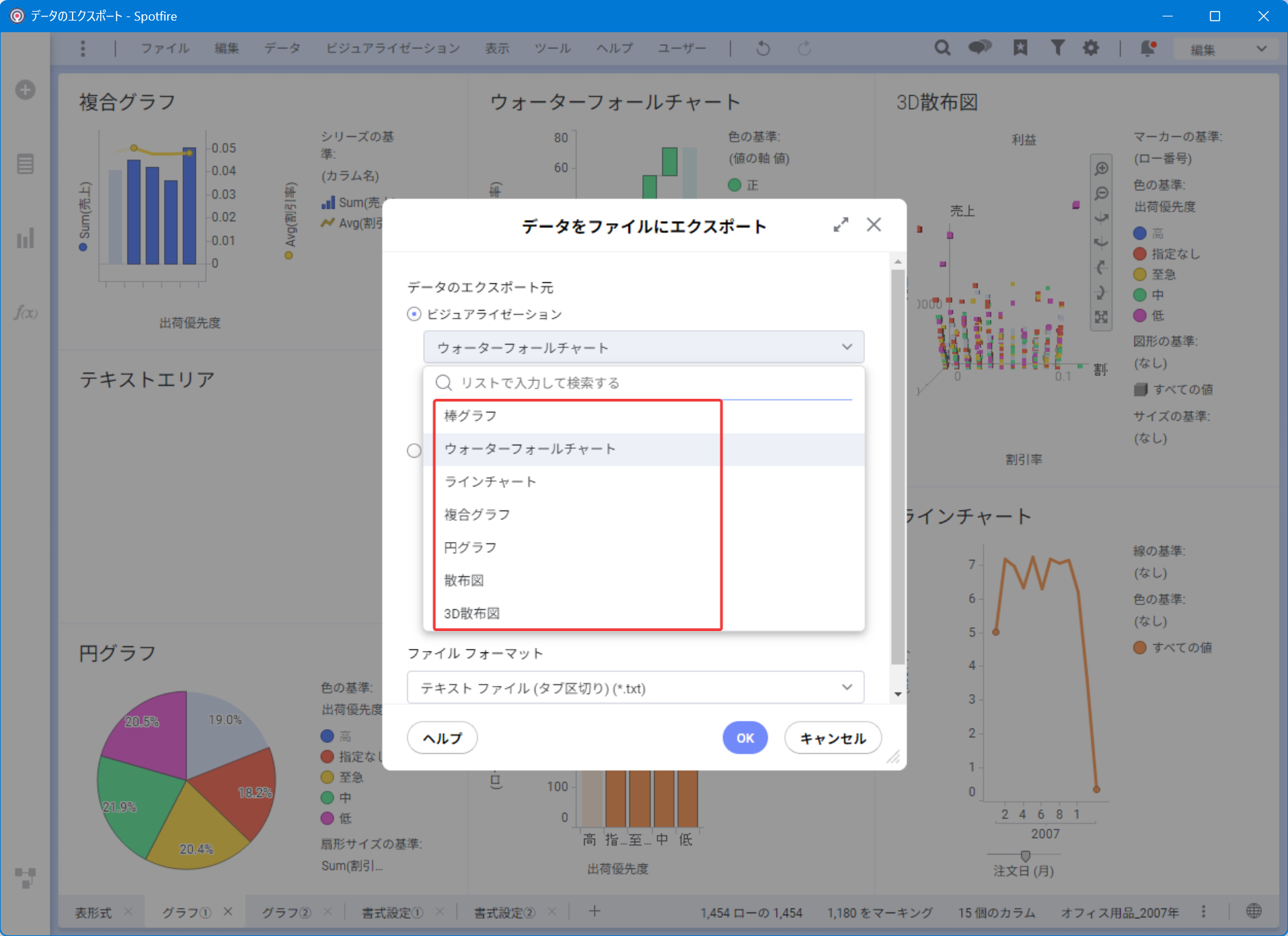
Task: Click reset navigation icon on 3D scatter toolbar
Action: pos(1102,317)
